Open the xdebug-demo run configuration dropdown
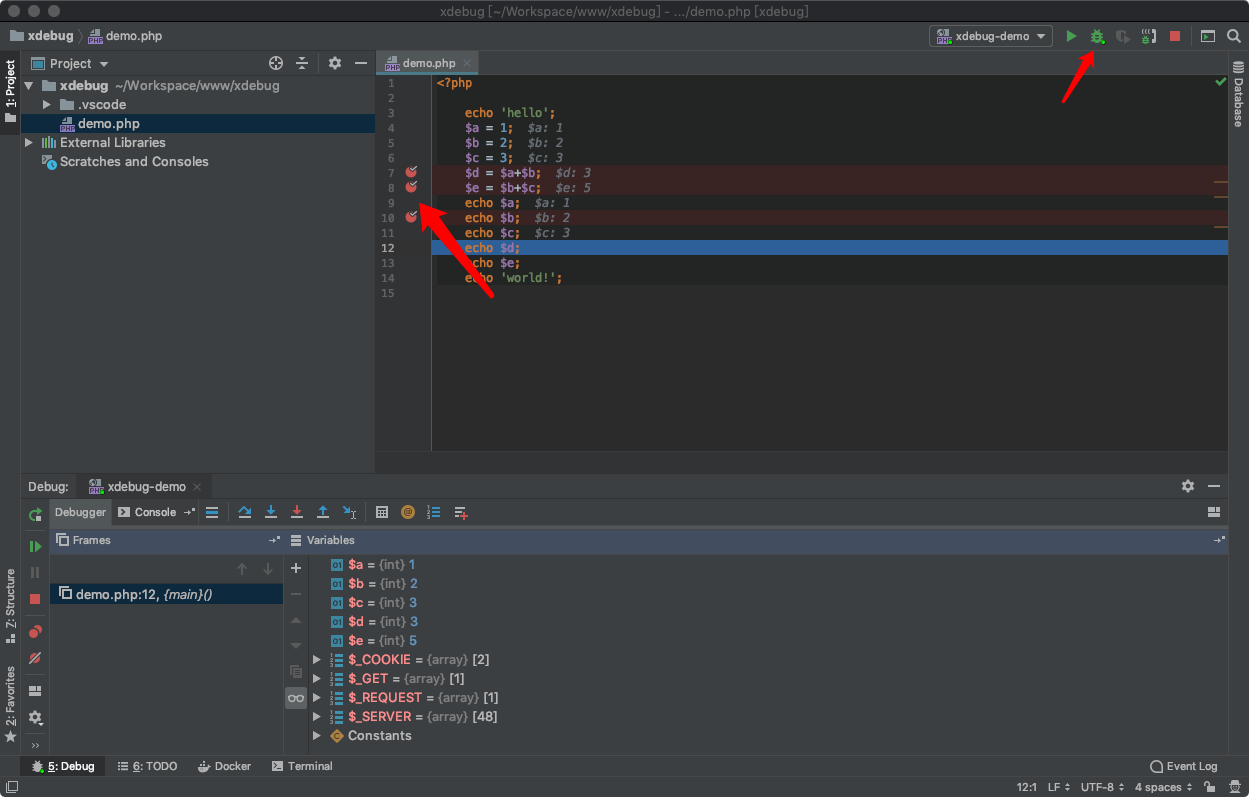Viewport: 1249px width, 797px height. point(990,37)
